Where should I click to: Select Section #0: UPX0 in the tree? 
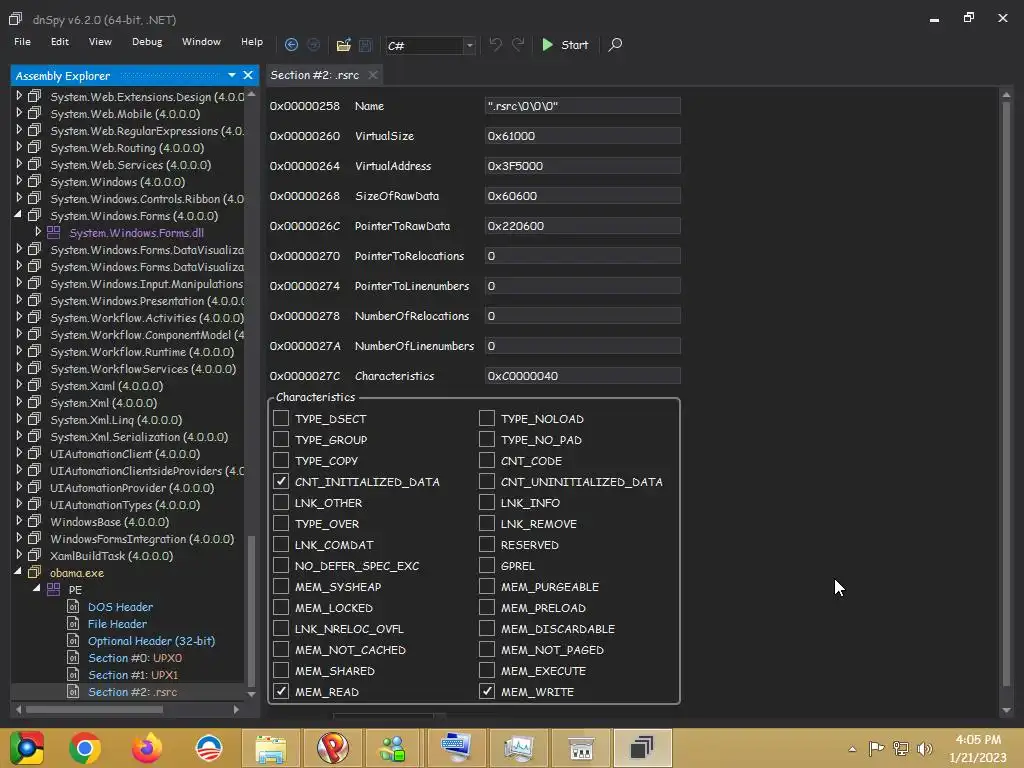(x=135, y=658)
